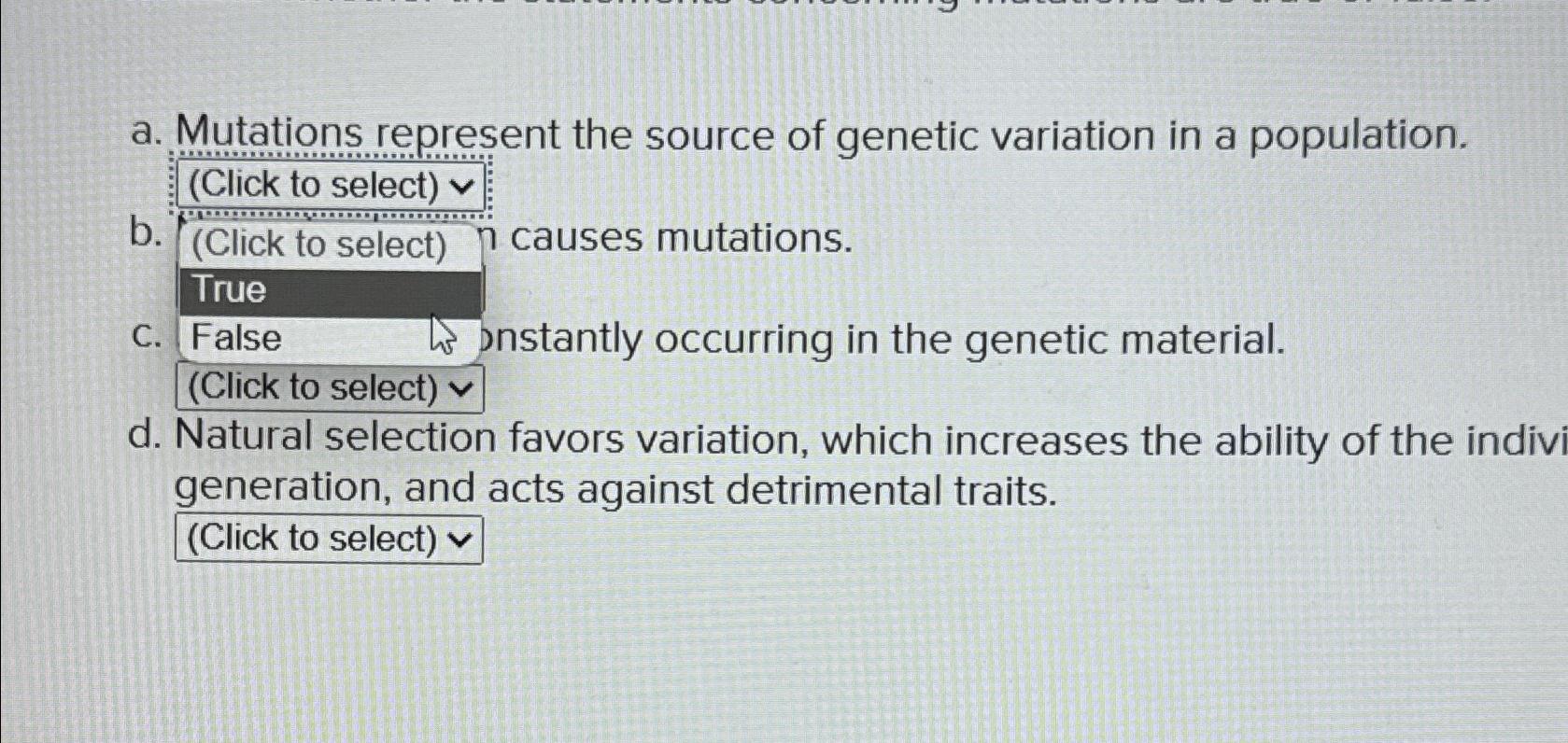Click the False option below True
This screenshot has height=743, width=1568.
[x=233, y=337]
